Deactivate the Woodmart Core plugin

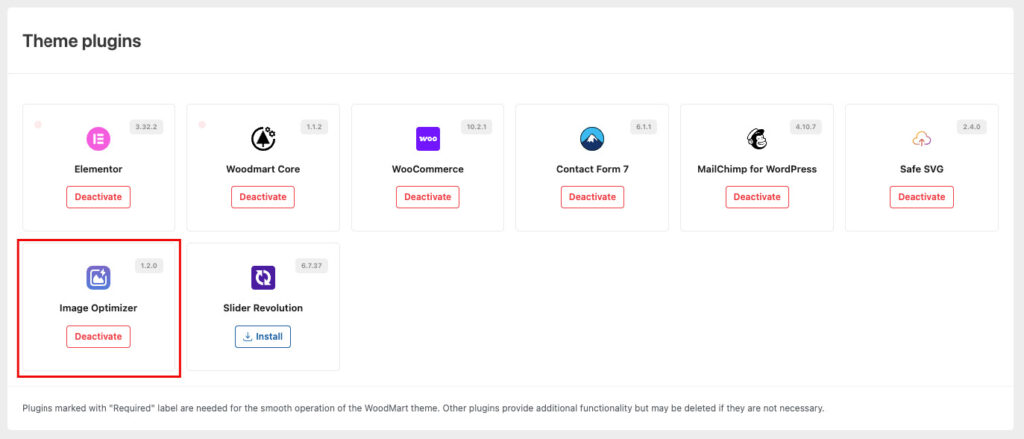pos(263,197)
